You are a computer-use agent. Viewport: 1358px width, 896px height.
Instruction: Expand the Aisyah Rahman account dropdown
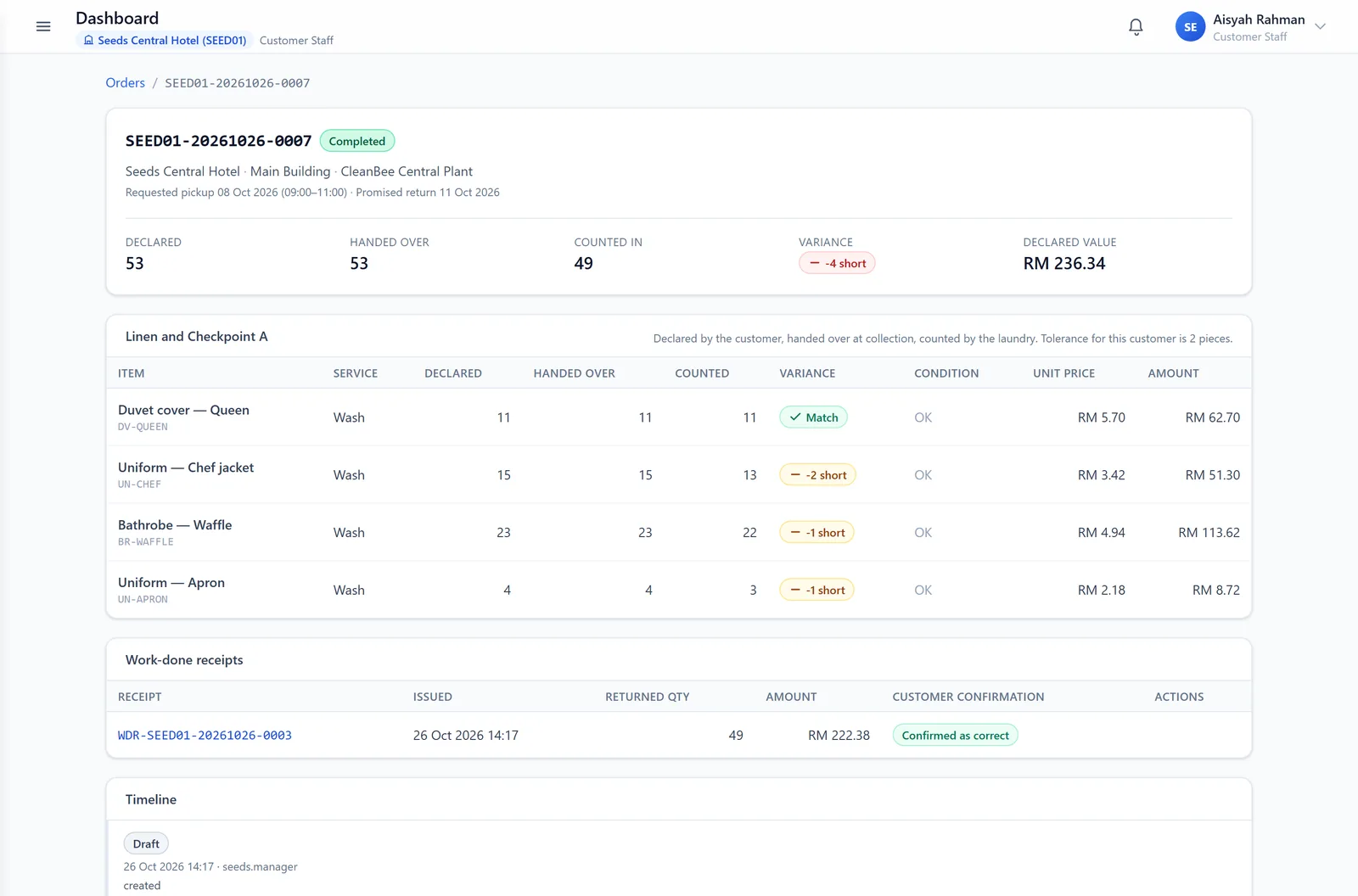click(1320, 27)
